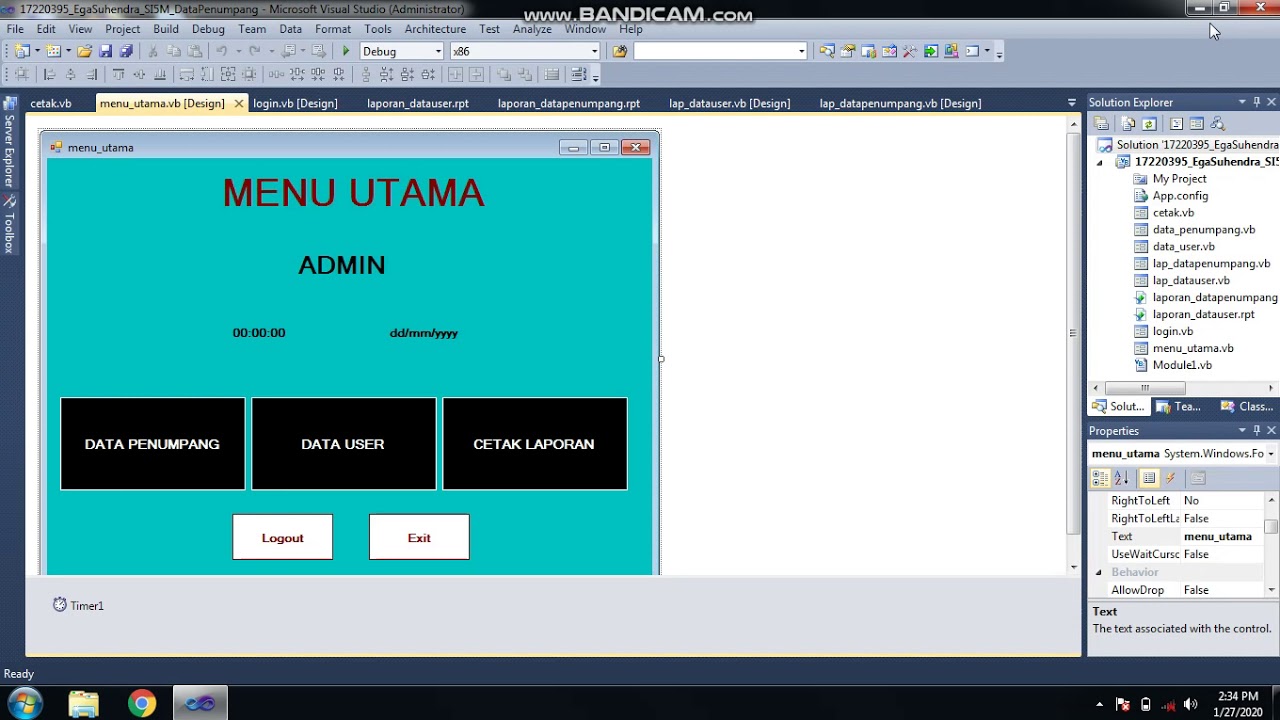Switch to laporan_datauser.rpt tab
The height and width of the screenshot is (720, 1280).
(x=418, y=103)
